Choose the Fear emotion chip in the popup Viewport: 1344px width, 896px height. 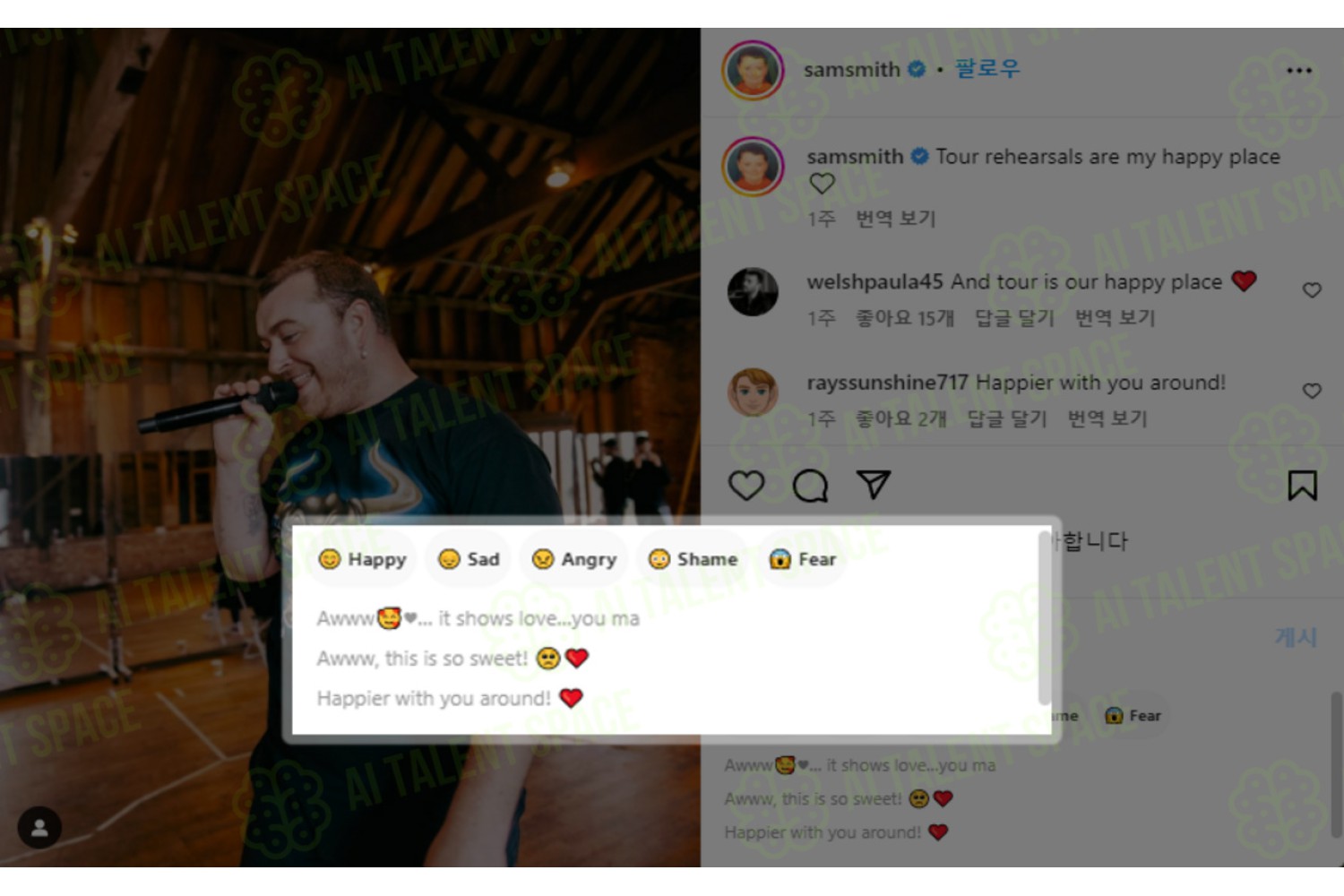coord(802,559)
